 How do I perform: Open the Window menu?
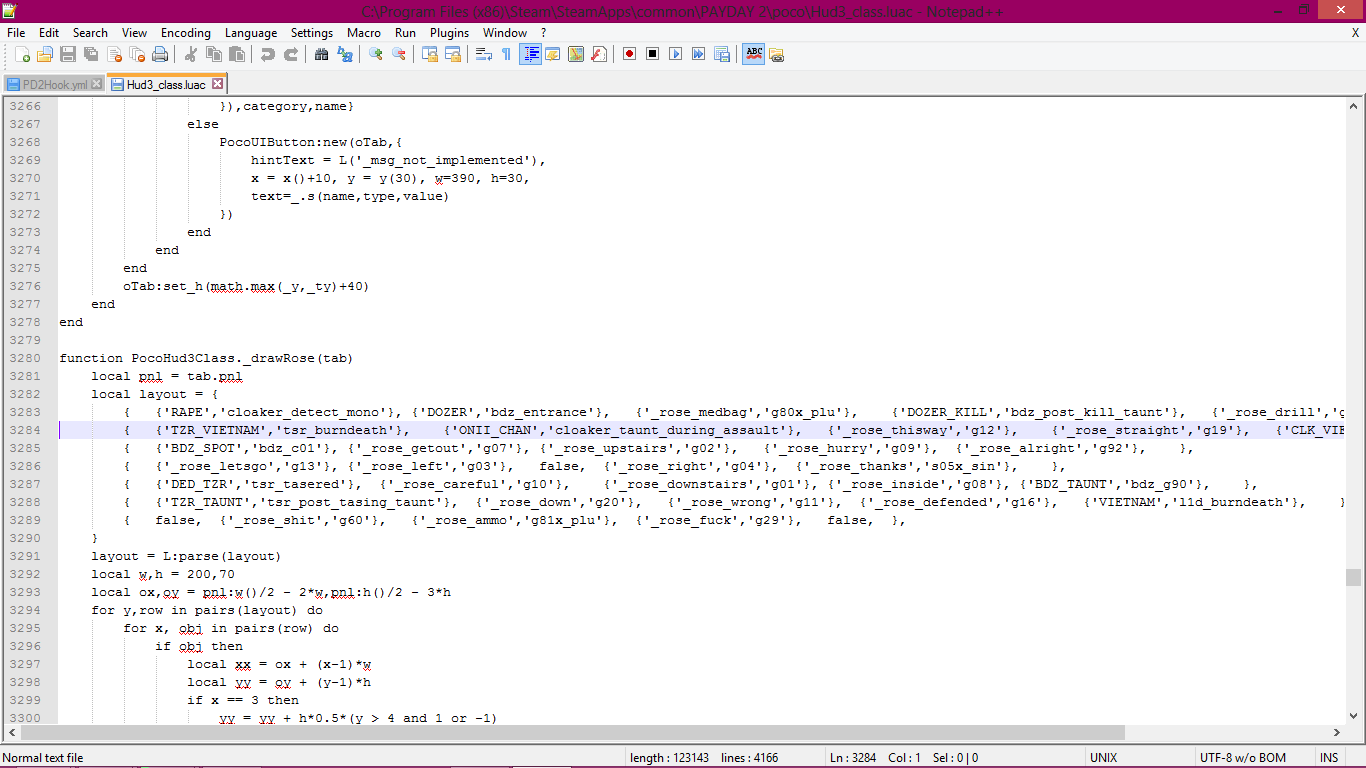coord(505,33)
